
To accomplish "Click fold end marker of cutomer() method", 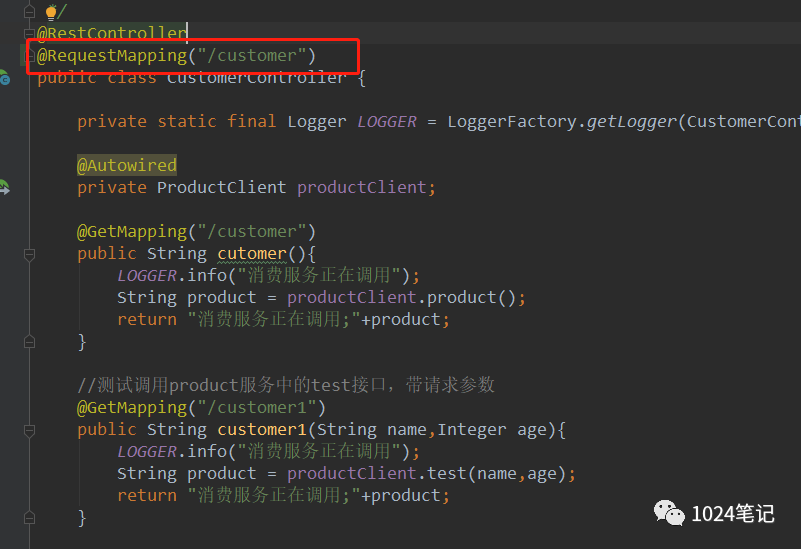I will point(29,342).
